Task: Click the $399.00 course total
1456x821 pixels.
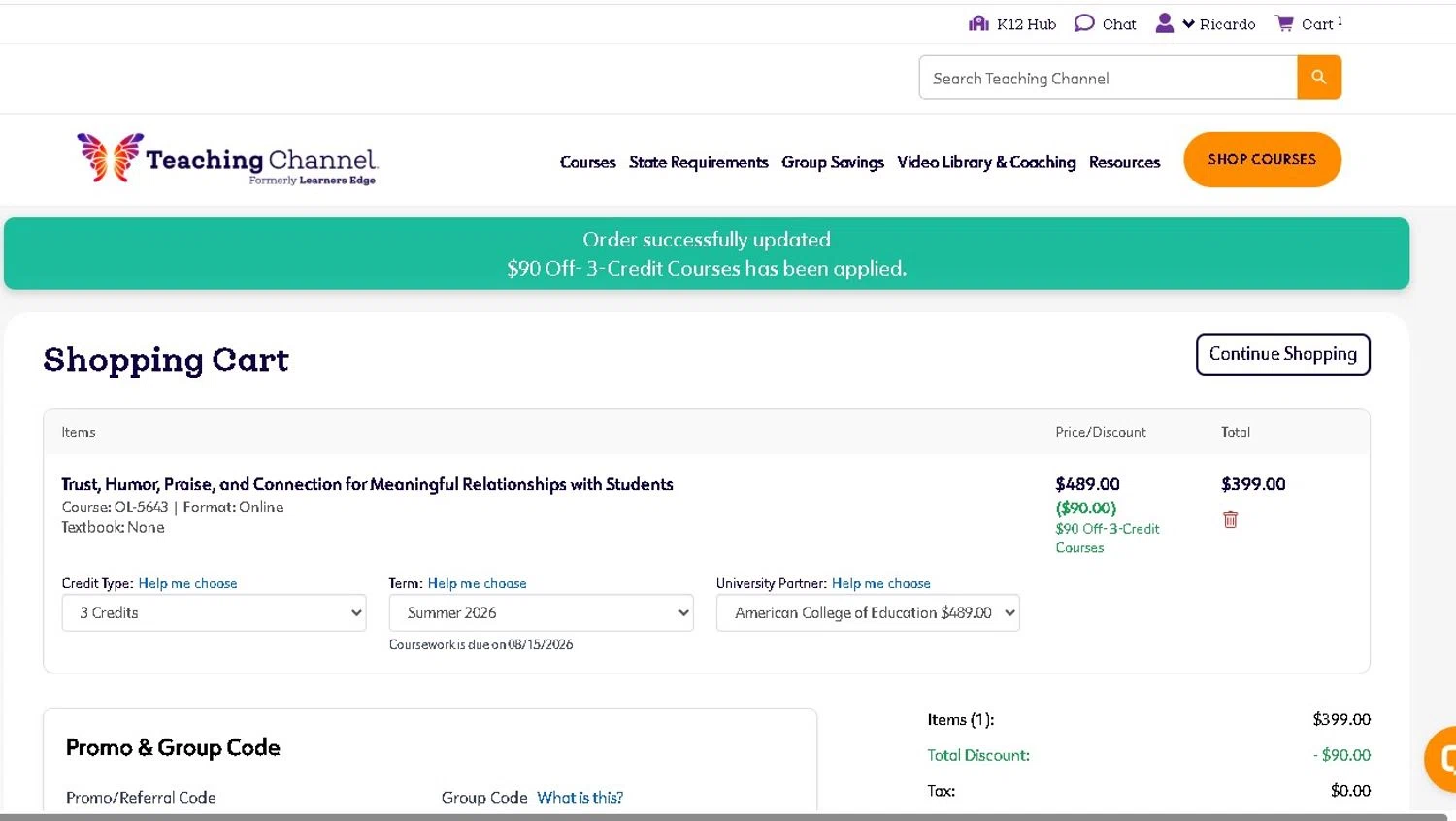Action: click(x=1253, y=484)
